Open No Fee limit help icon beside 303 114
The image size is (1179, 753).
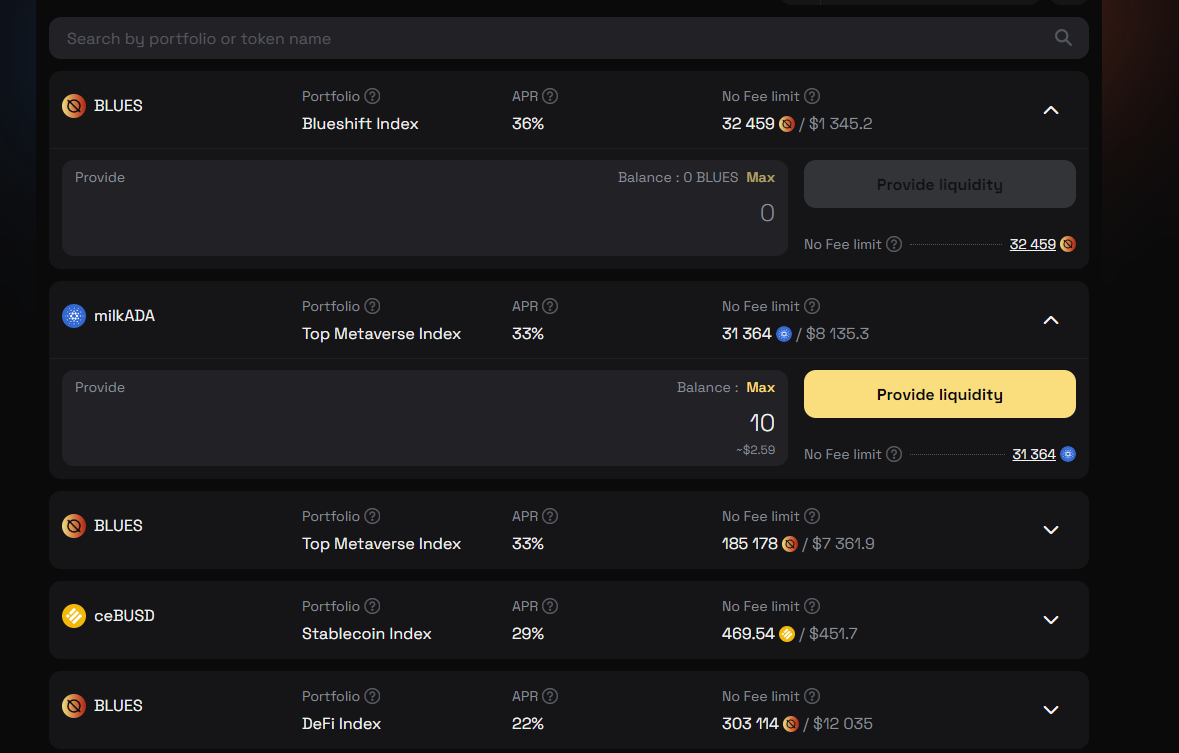[812, 697]
